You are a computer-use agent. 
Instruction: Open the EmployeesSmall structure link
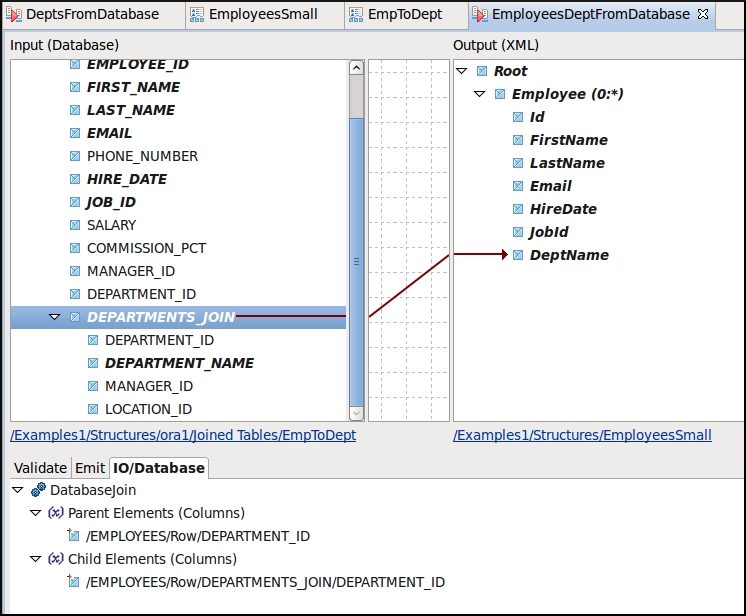[x=582, y=435]
